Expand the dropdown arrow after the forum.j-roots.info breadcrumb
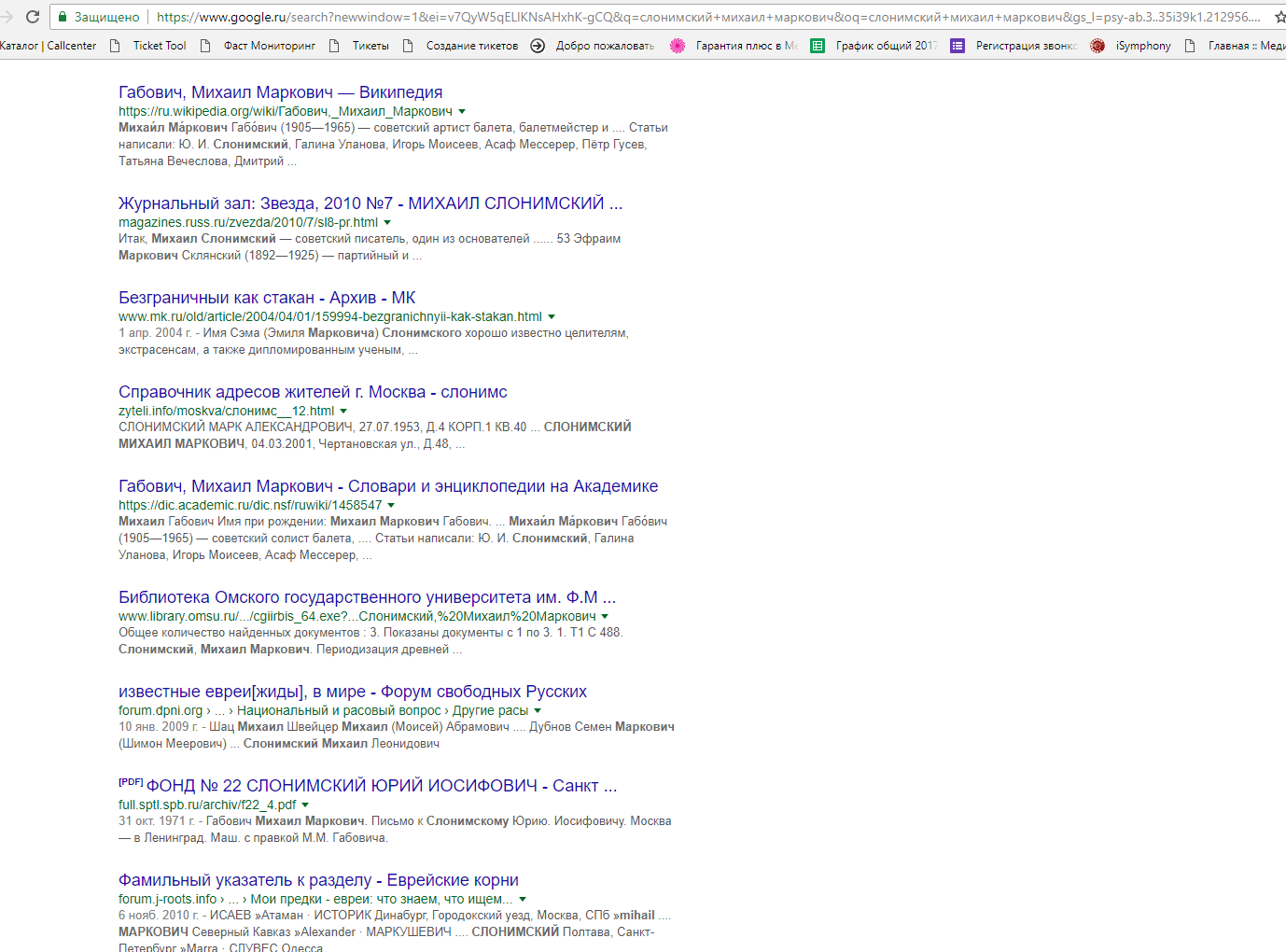The height and width of the screenshot is (952, 1286). (523, 900)
